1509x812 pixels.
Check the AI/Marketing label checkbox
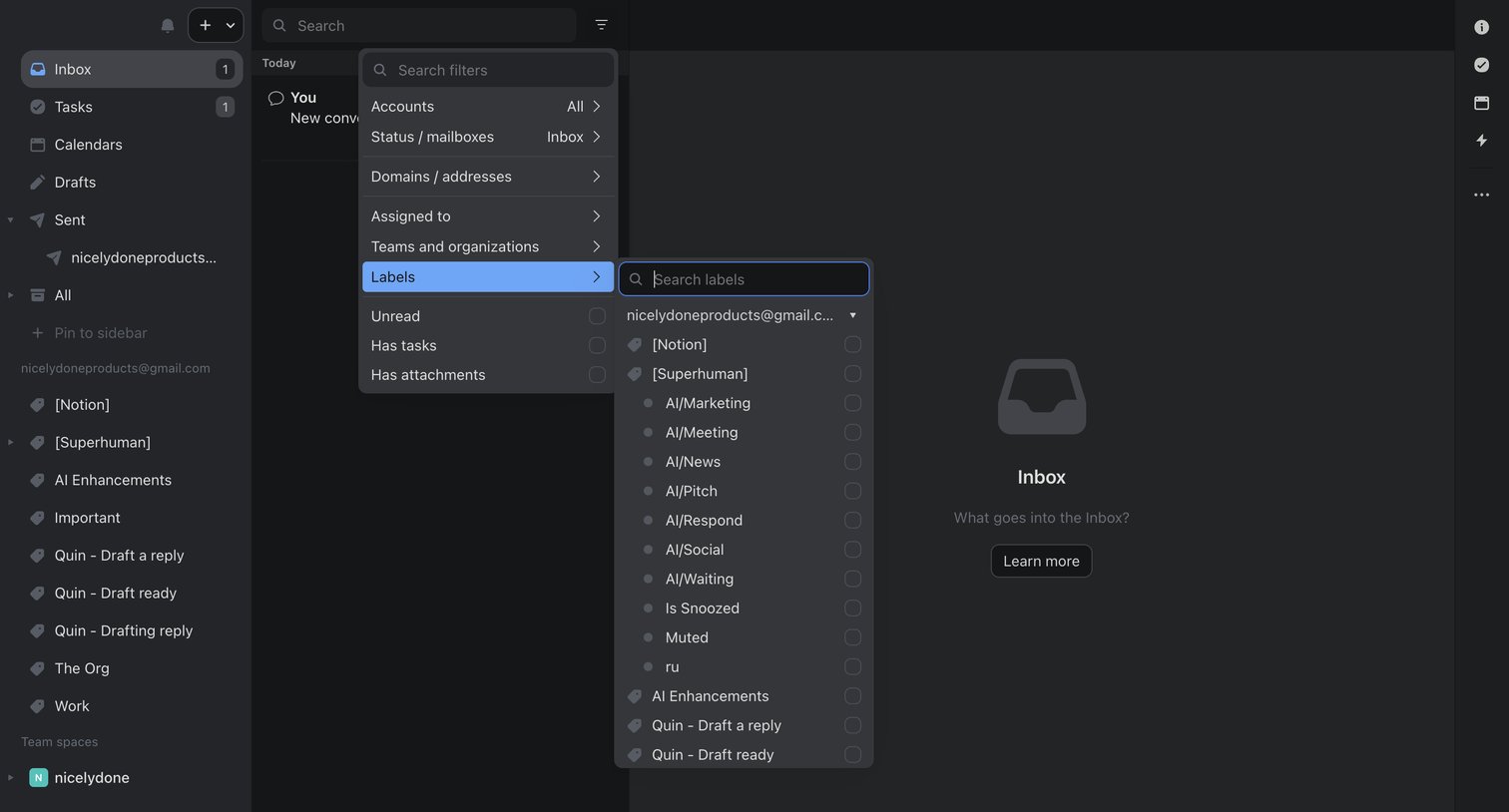tap(852, 403)
